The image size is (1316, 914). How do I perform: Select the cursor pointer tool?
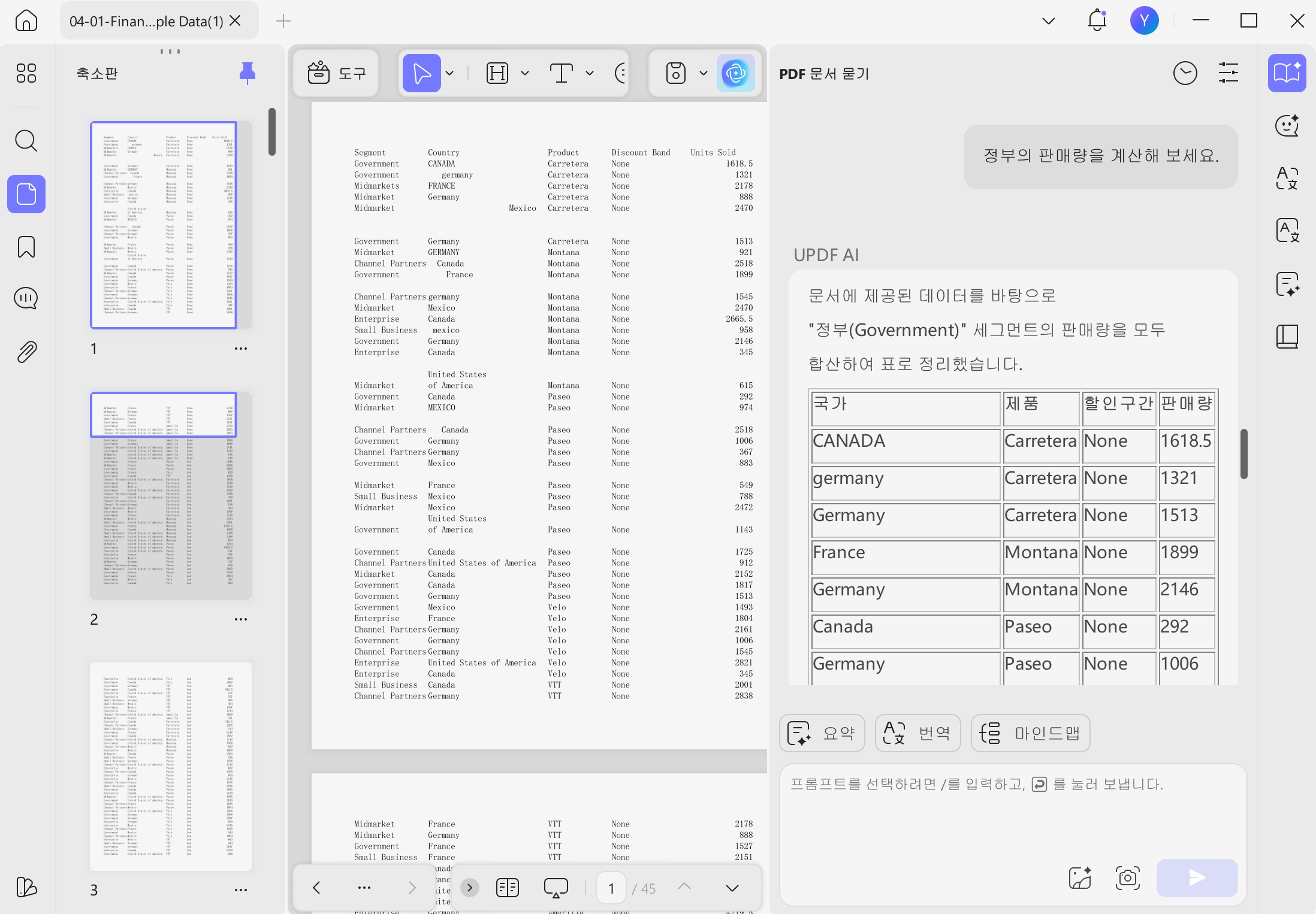[422, 73]
